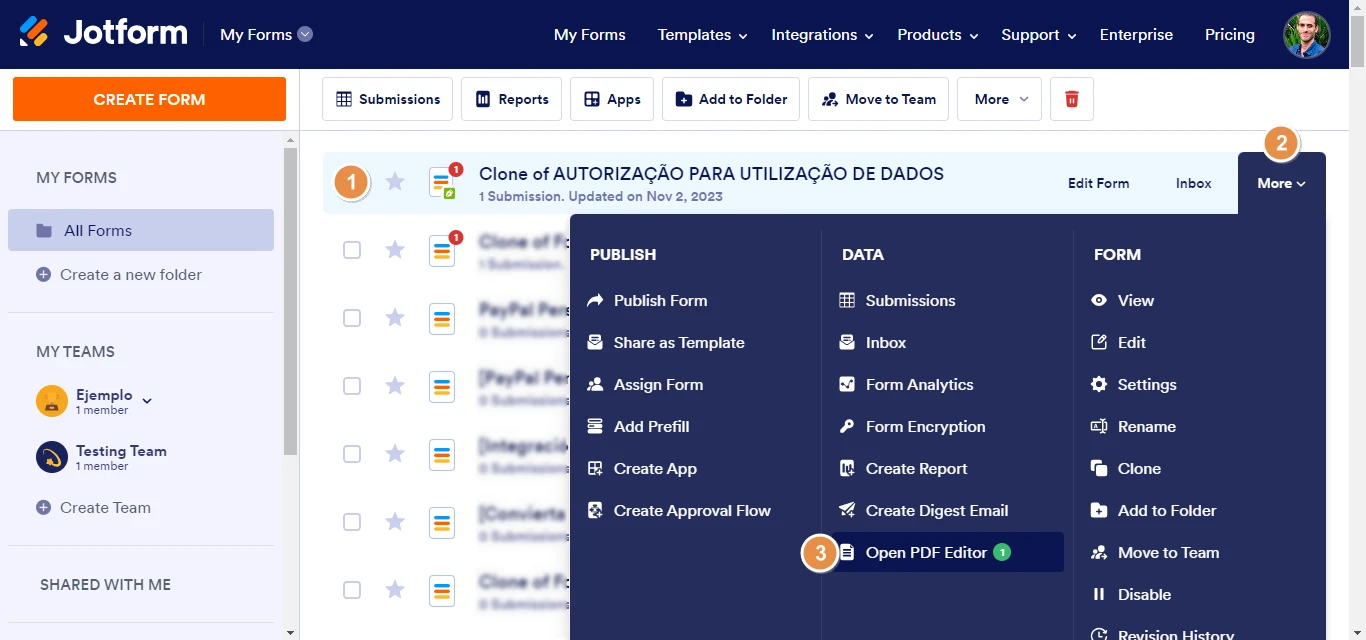Open Form Analytics
The image size is (1366, 640).
coord(917,384)
